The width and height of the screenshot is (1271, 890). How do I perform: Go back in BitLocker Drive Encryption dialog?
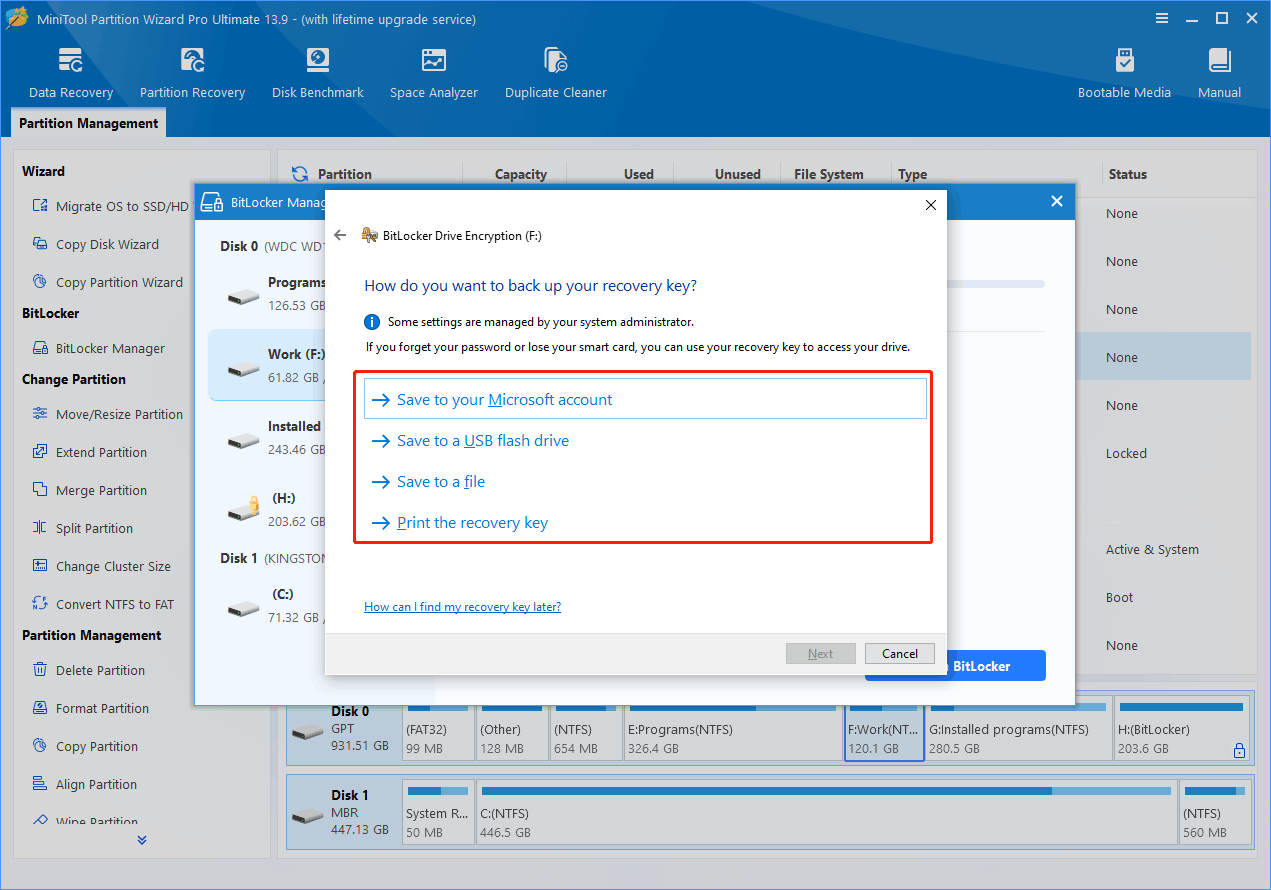[340, 235]
